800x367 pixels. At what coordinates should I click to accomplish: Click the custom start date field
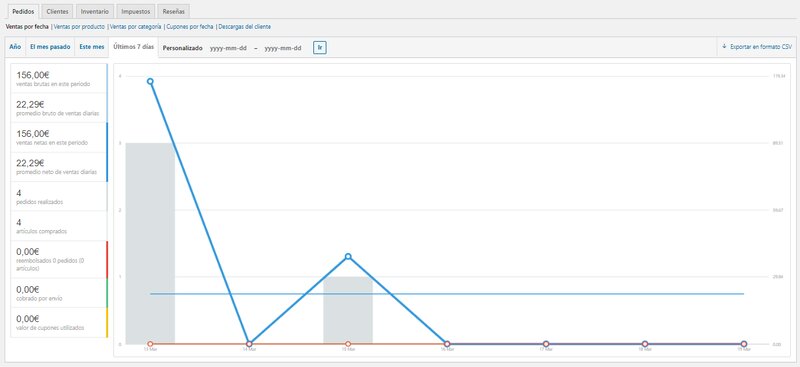coord(228,48)
